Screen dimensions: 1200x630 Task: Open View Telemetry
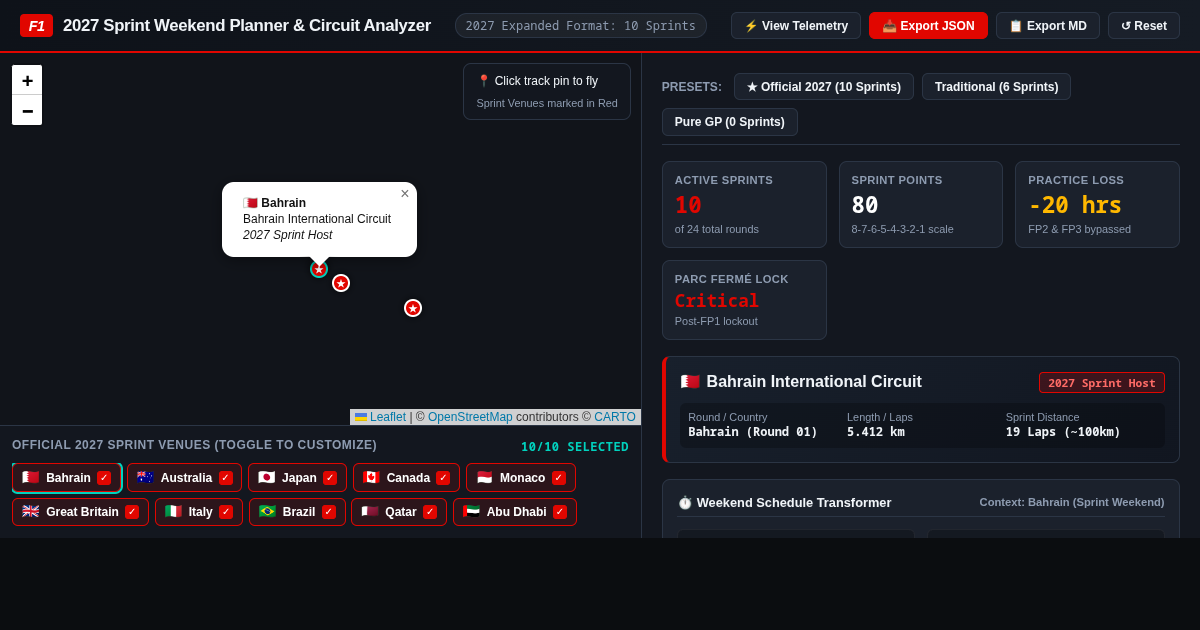pyautogui.click(x=796, y=26)
